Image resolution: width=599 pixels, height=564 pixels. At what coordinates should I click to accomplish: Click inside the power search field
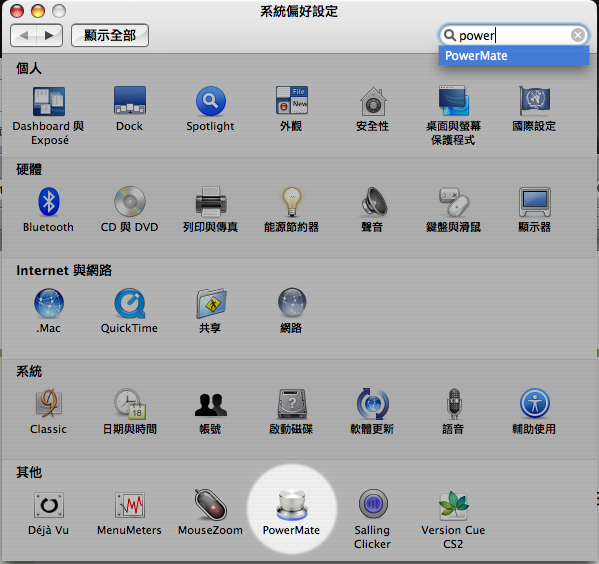tap(514, 35)
